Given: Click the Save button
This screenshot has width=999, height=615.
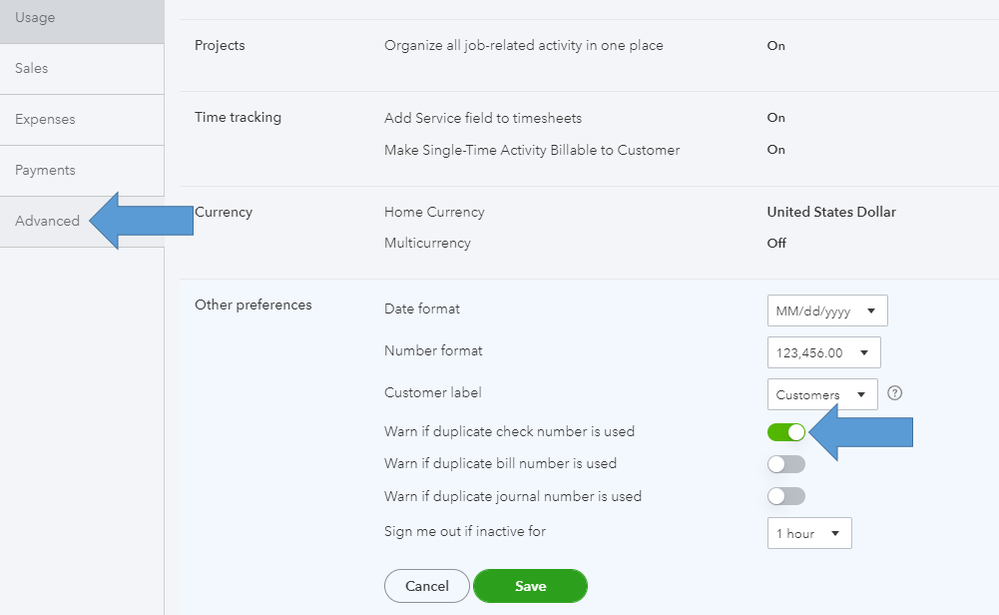Looking at the screenshot, I should tap(530, 586).
